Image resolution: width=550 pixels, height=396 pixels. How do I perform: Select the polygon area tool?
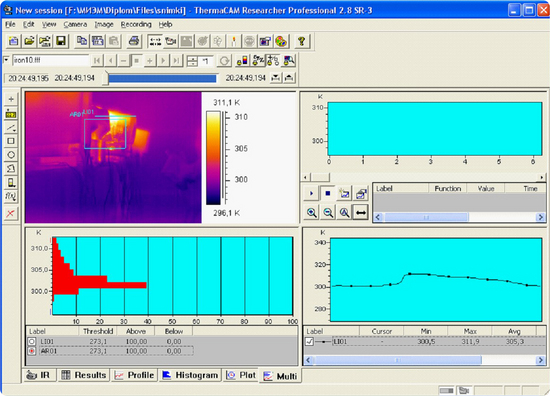(x=11, y=168)
